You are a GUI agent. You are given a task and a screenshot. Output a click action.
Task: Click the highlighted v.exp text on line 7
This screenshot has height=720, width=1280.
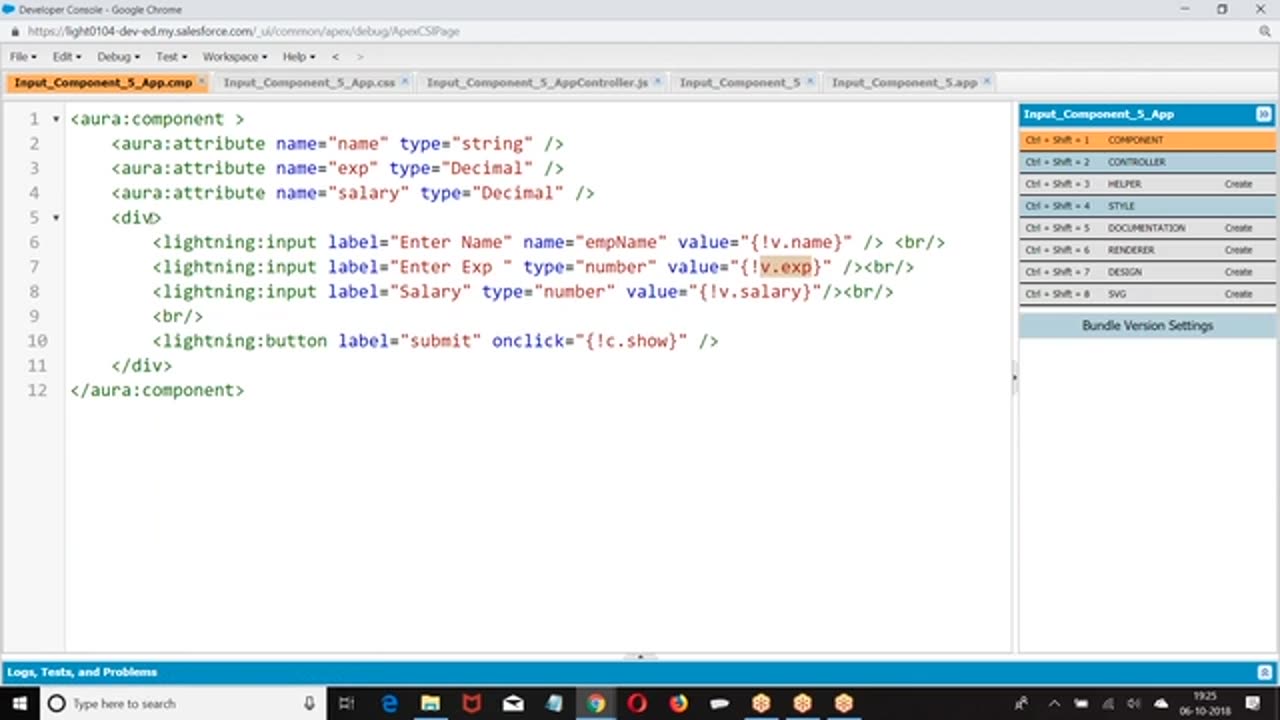click(786, 267)
